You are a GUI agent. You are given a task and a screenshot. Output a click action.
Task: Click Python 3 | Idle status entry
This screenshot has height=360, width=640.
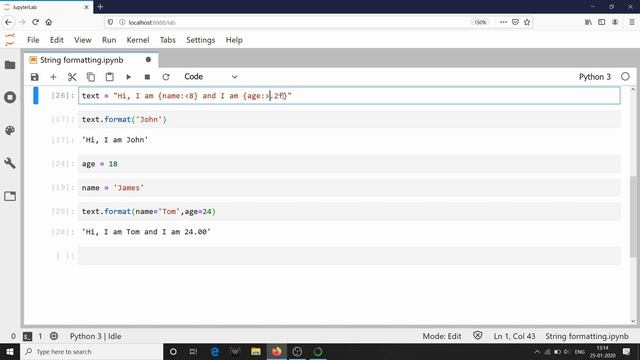[96, 336]
